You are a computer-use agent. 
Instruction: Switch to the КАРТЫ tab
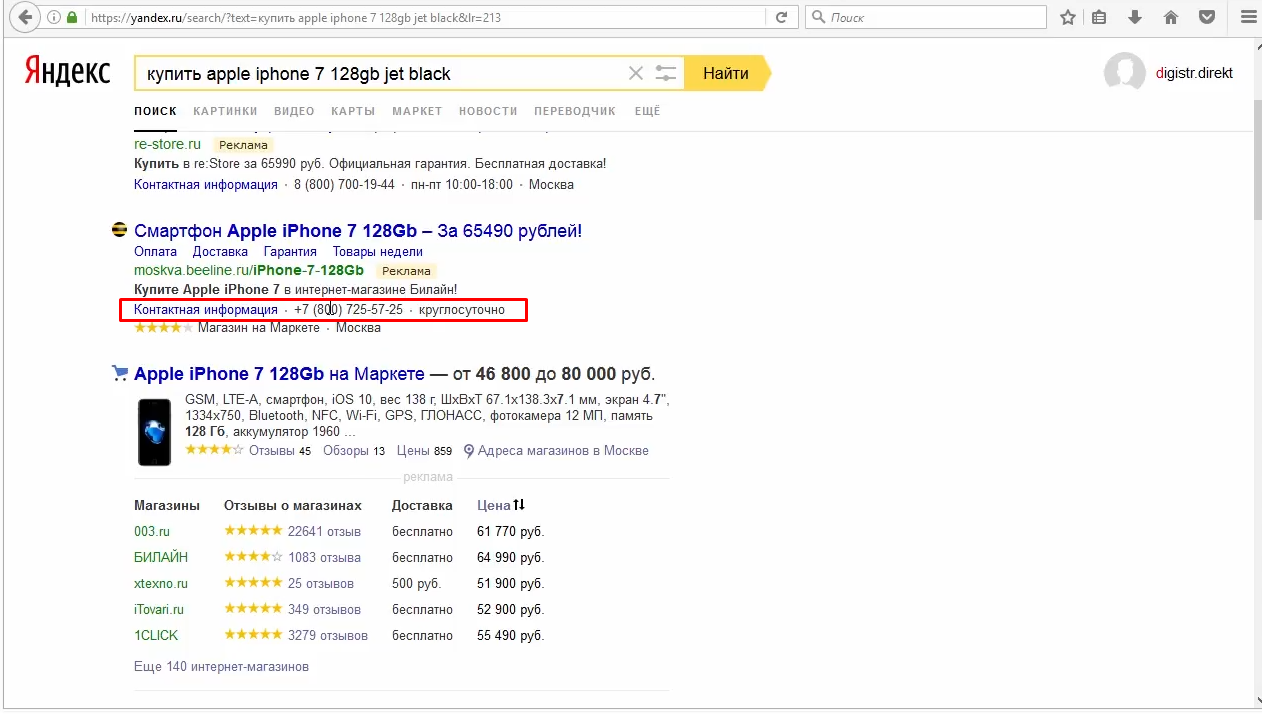(353, 111)
